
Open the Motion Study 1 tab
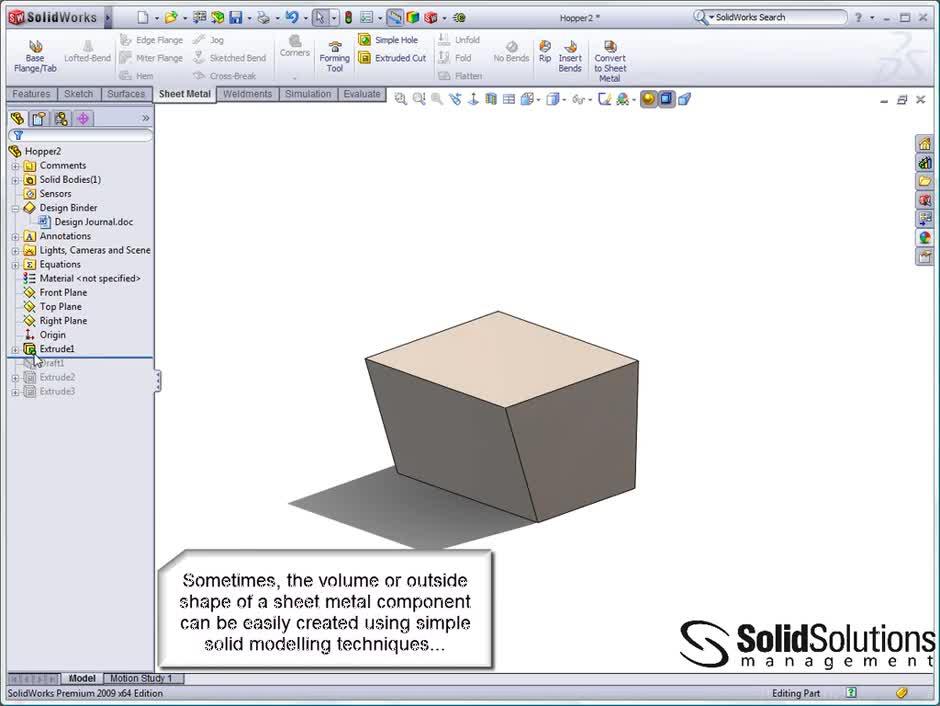click(142, 678)
